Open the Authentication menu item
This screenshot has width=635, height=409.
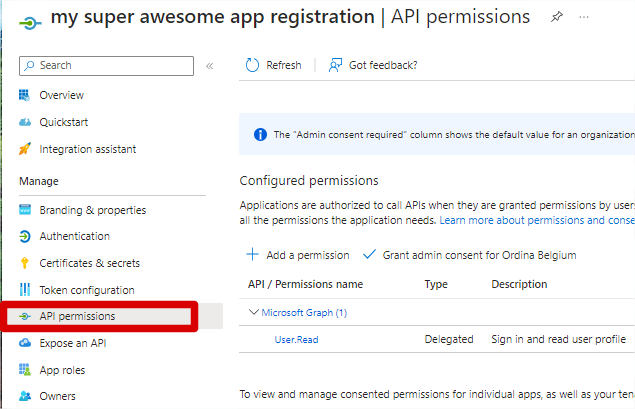point(74,236)
